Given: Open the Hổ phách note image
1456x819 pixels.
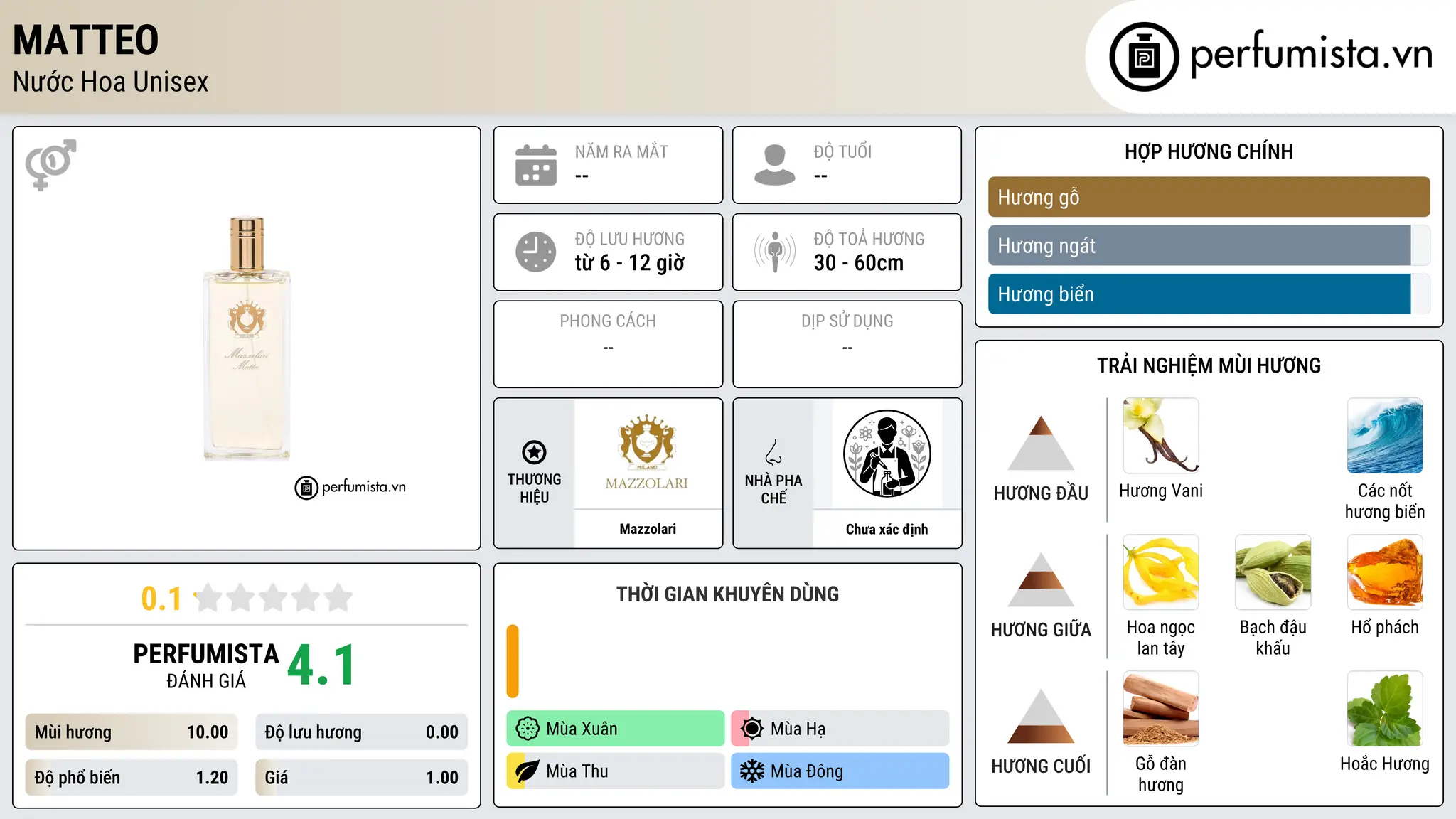Looking at the screenshot, I should click(1385, 572).
